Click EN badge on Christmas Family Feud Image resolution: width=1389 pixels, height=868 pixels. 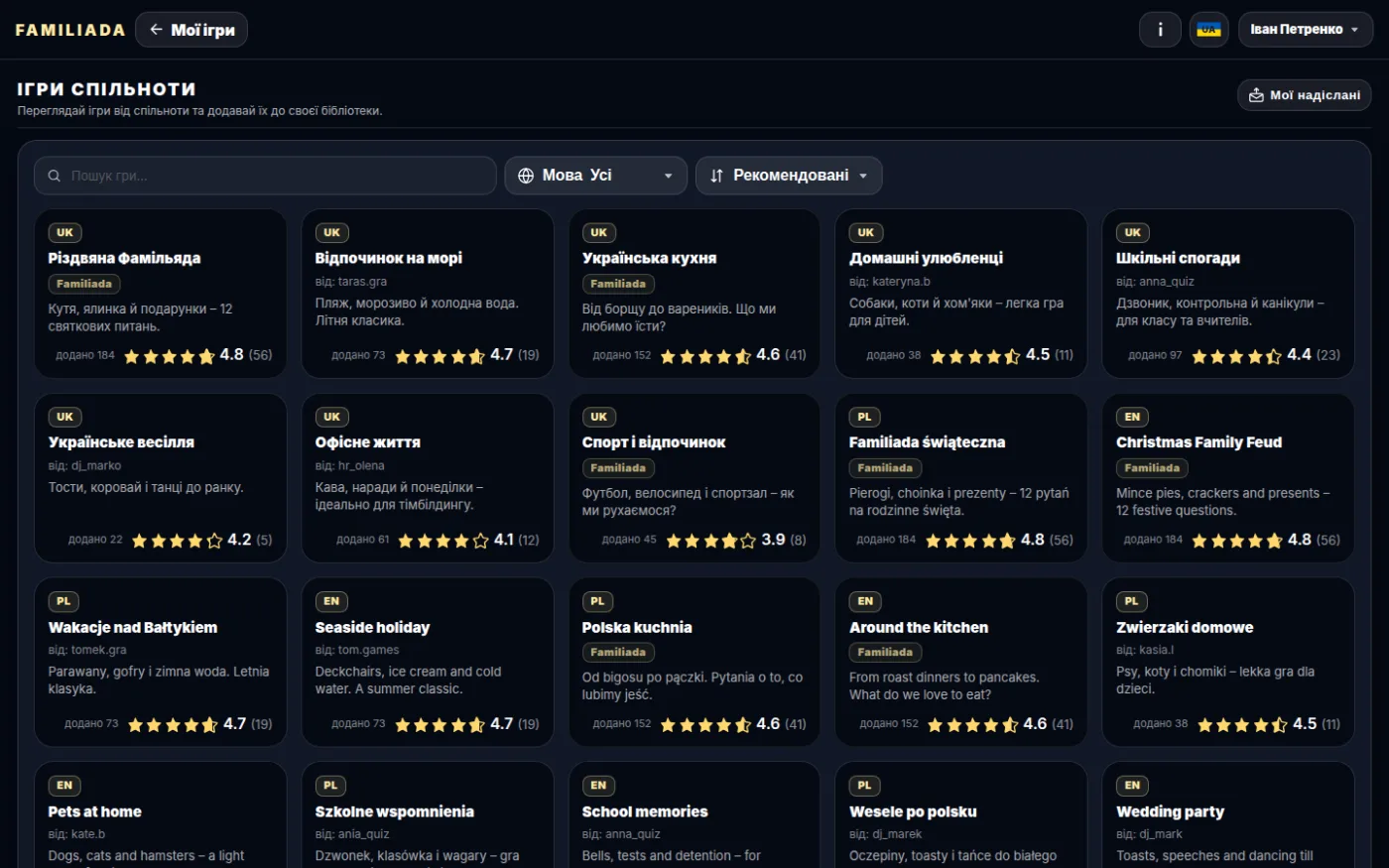1132,418
